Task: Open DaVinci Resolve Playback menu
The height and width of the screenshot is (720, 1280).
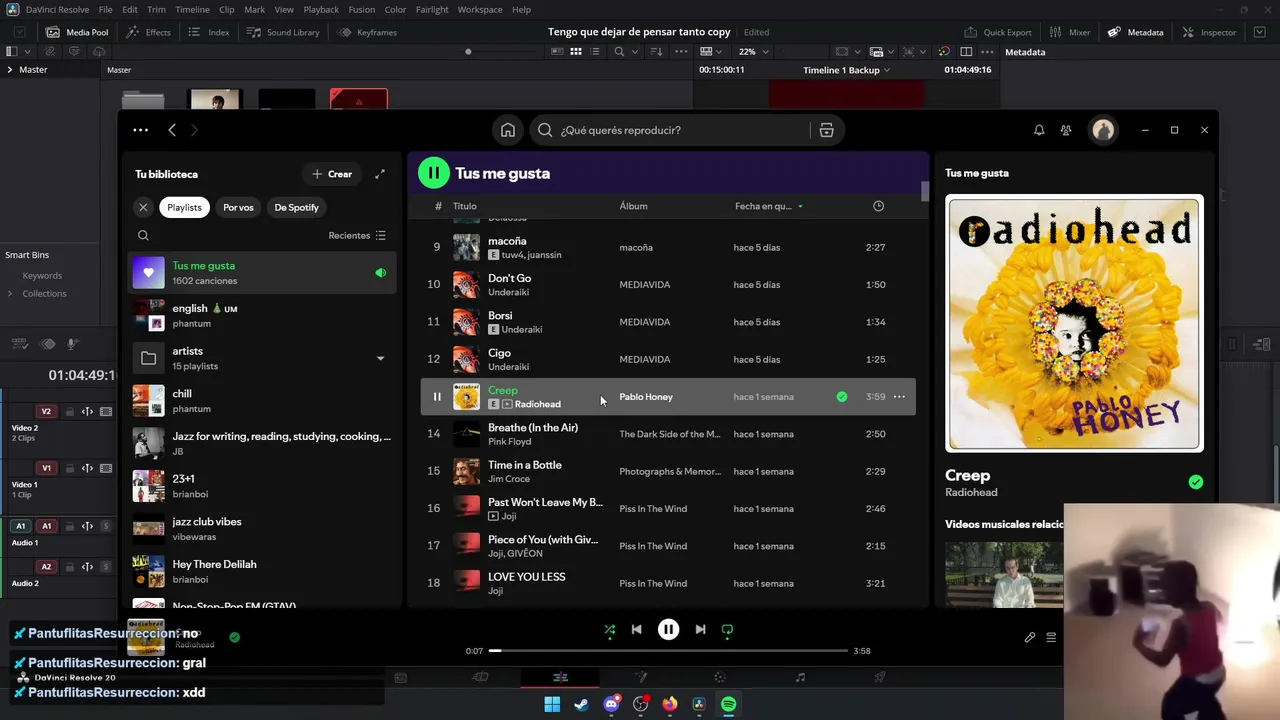Action: pyautogui.click(x=321, y=10)
